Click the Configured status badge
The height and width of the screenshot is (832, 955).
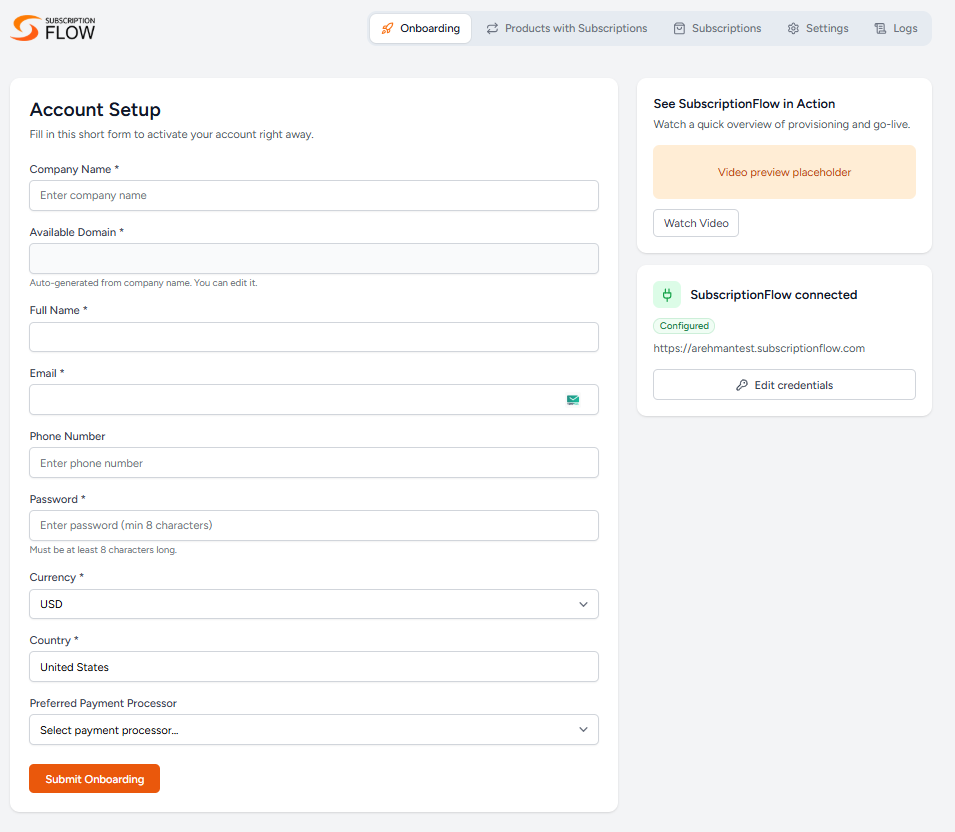(x=684, y=326)
